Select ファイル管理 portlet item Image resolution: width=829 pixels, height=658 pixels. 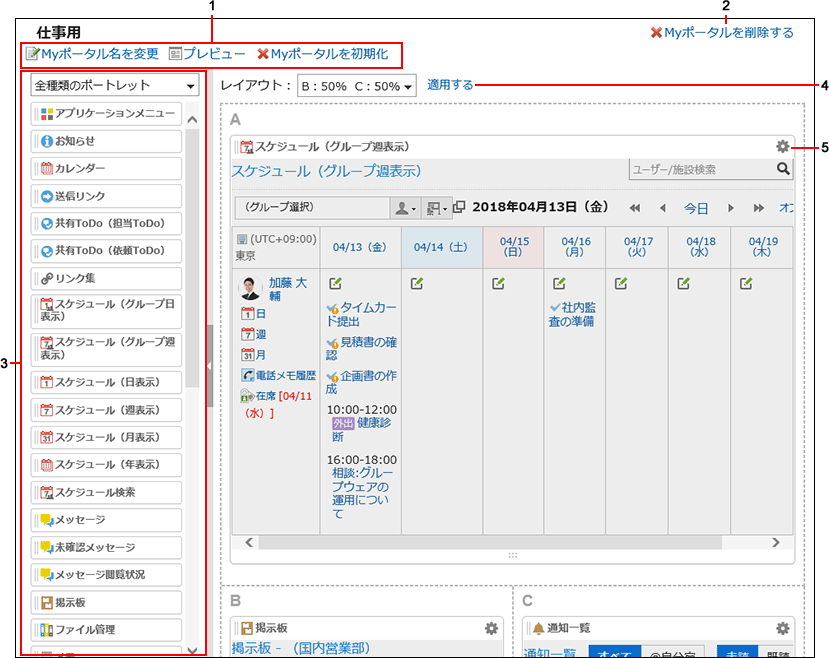(106, 630)
